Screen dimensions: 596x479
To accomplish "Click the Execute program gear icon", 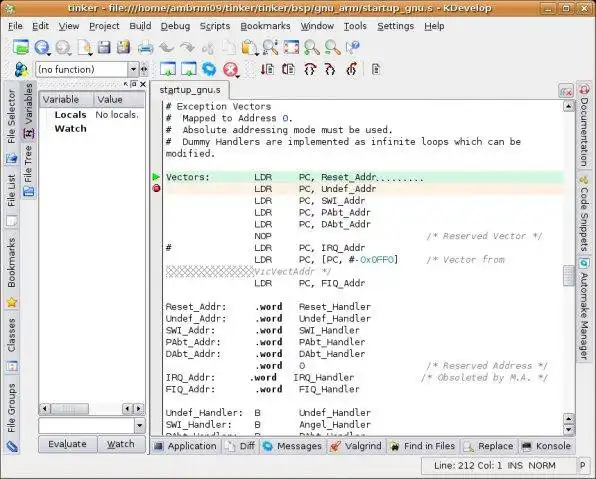I will (x=209, y=69).
